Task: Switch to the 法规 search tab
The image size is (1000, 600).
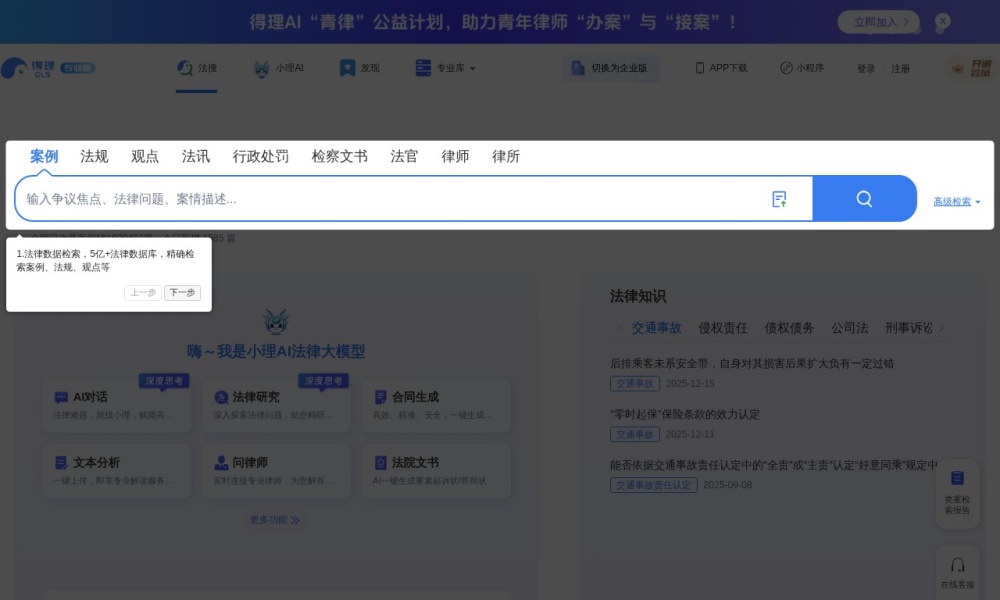Action: point(93,156)
